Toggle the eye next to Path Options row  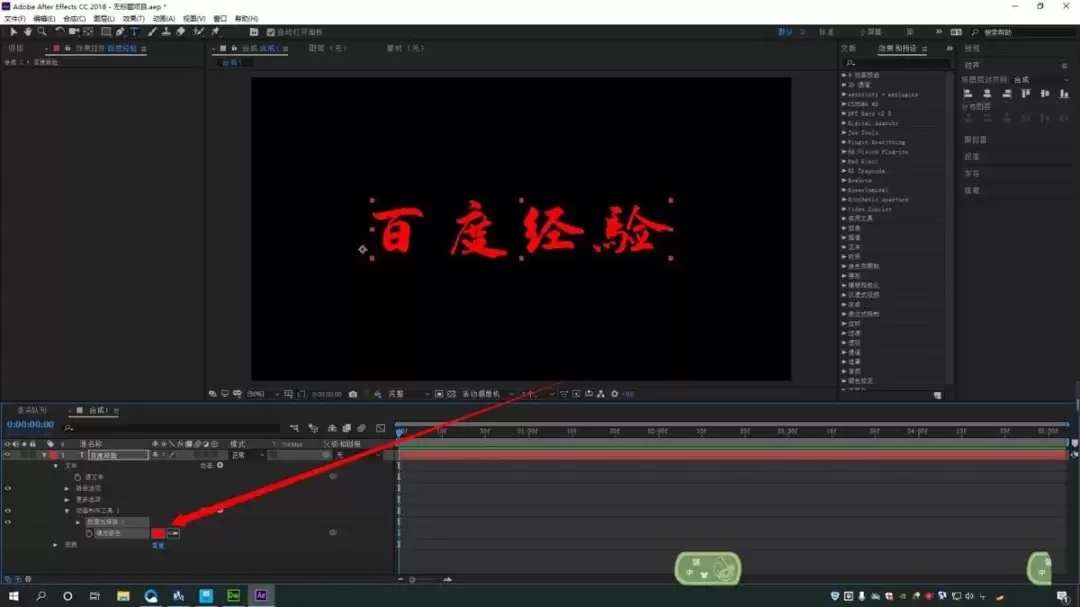pyautogui.click(x=8, y=488)
